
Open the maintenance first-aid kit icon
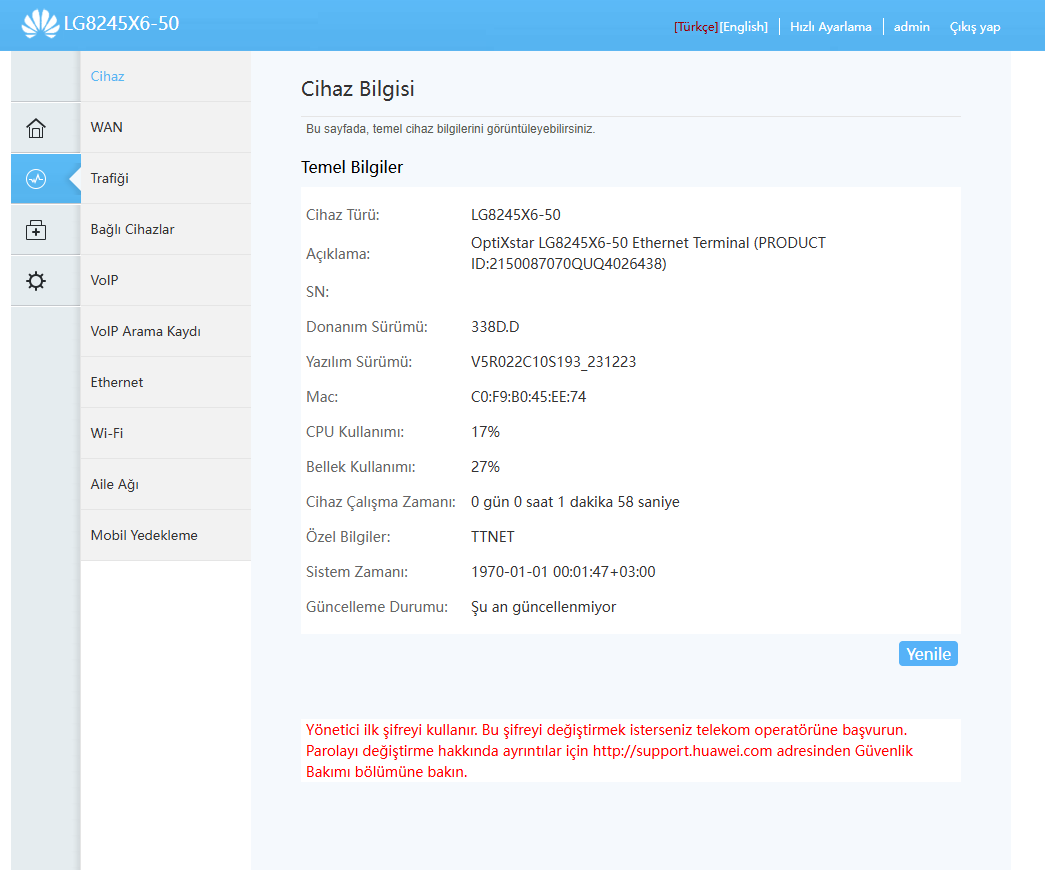(x=36, y=230)
